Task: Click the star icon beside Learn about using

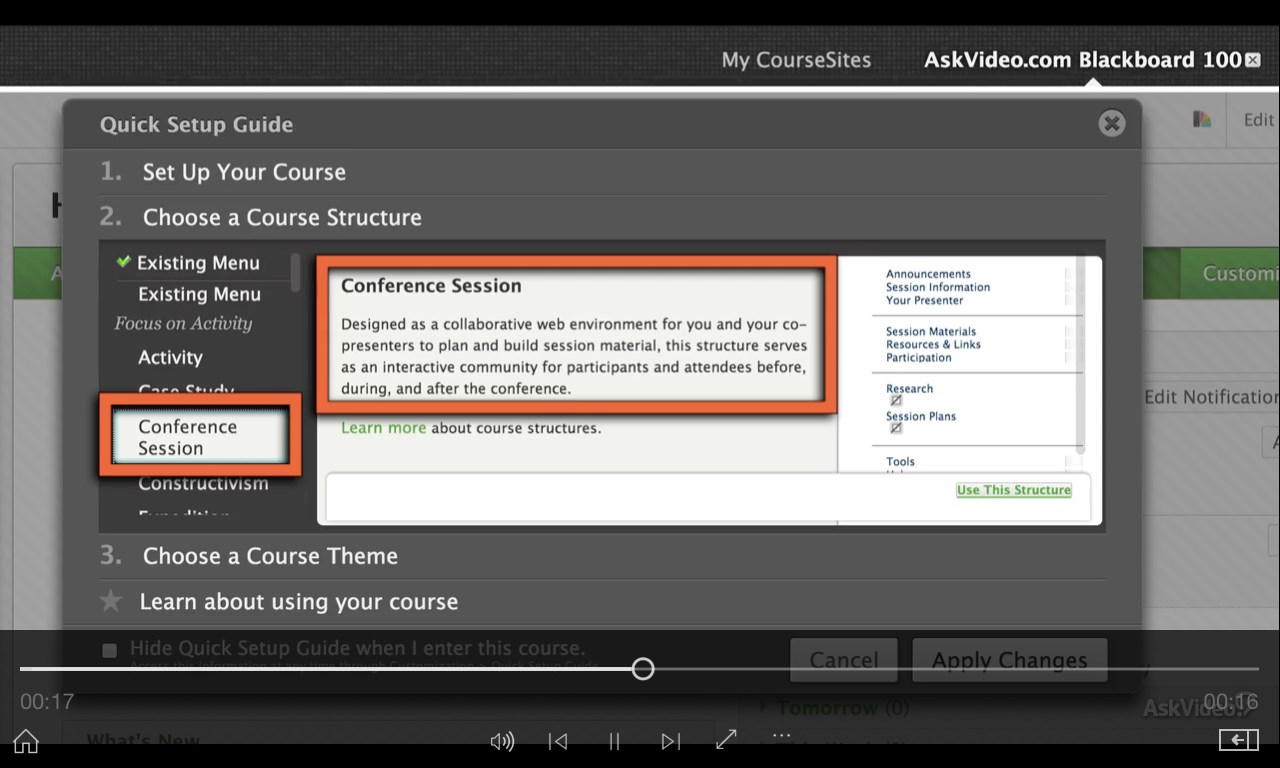Action: (x=111, y=601)
